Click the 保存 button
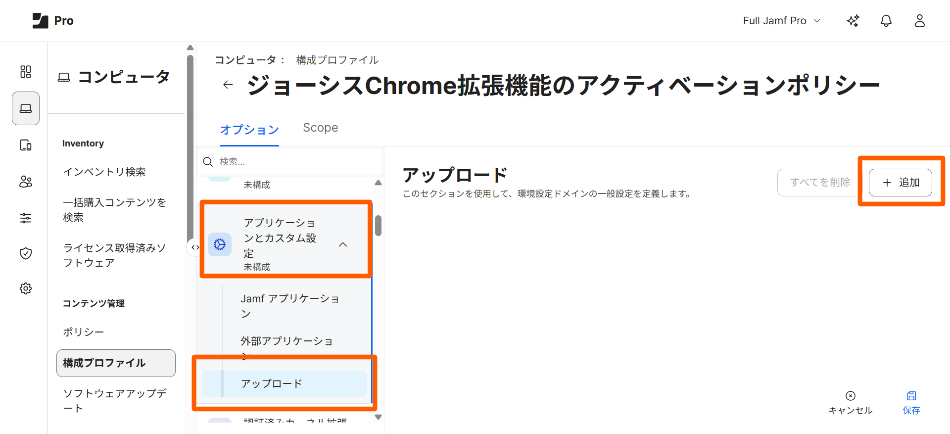 point(911,402)
